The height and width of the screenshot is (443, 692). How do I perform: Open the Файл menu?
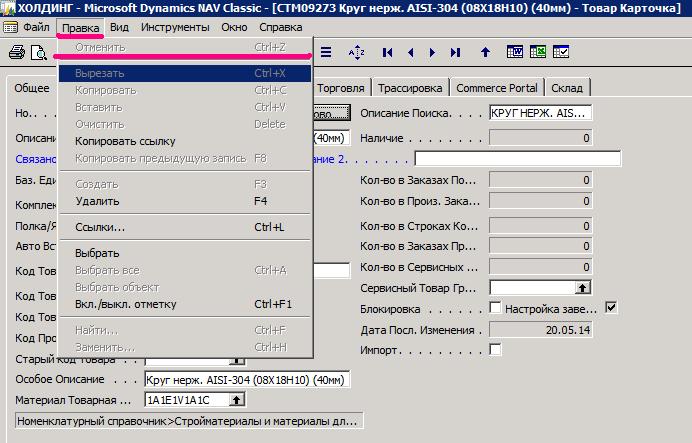36,27
